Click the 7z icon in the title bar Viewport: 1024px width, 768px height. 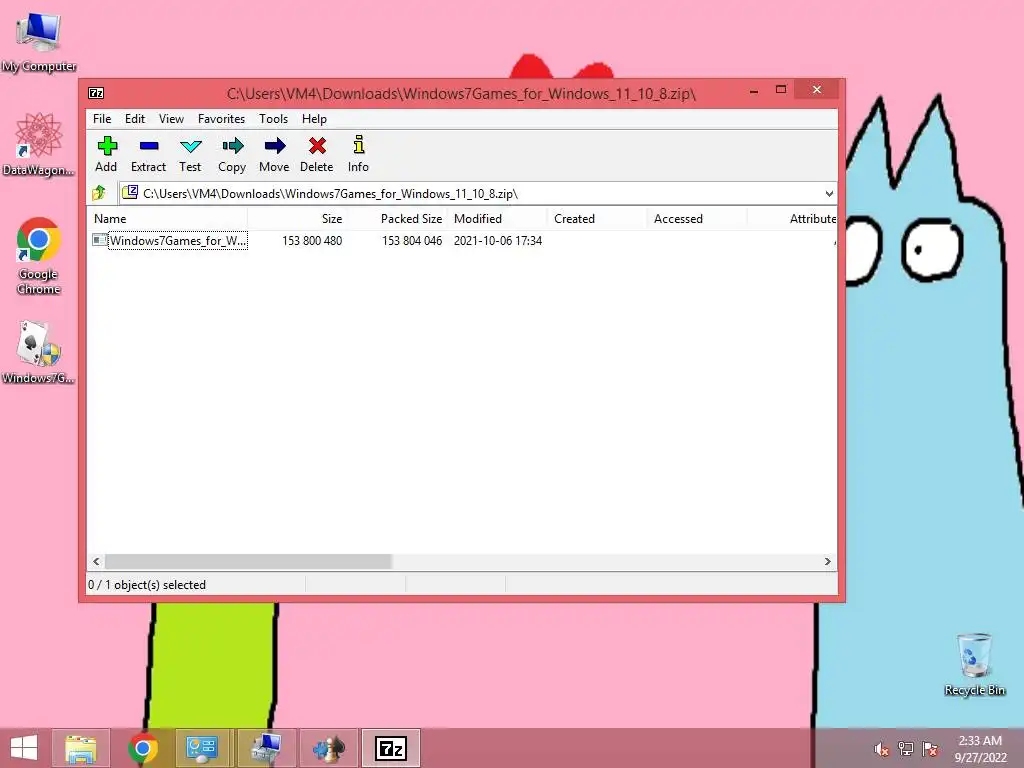coord(96,93)
